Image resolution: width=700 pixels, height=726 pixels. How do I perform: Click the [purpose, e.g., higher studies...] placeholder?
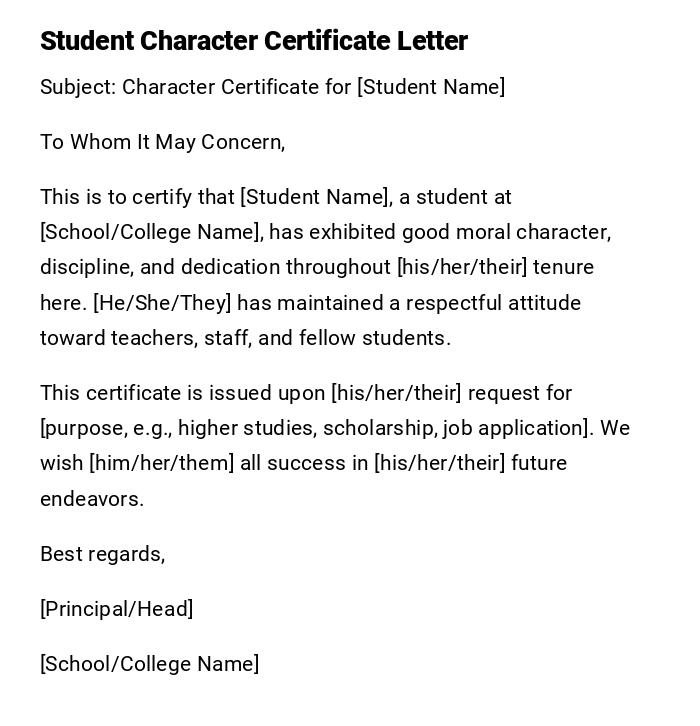(x=315, y=428)
